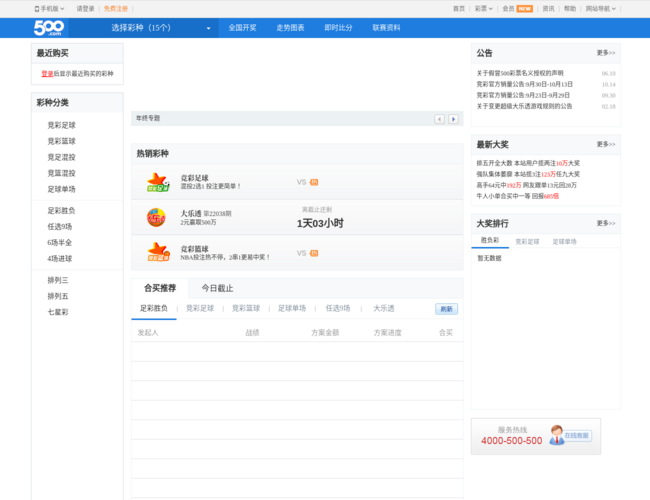Open 联赛资料 in the navigation bar
This screenshot has width=650, height=500.
click(x=386, y=28)
